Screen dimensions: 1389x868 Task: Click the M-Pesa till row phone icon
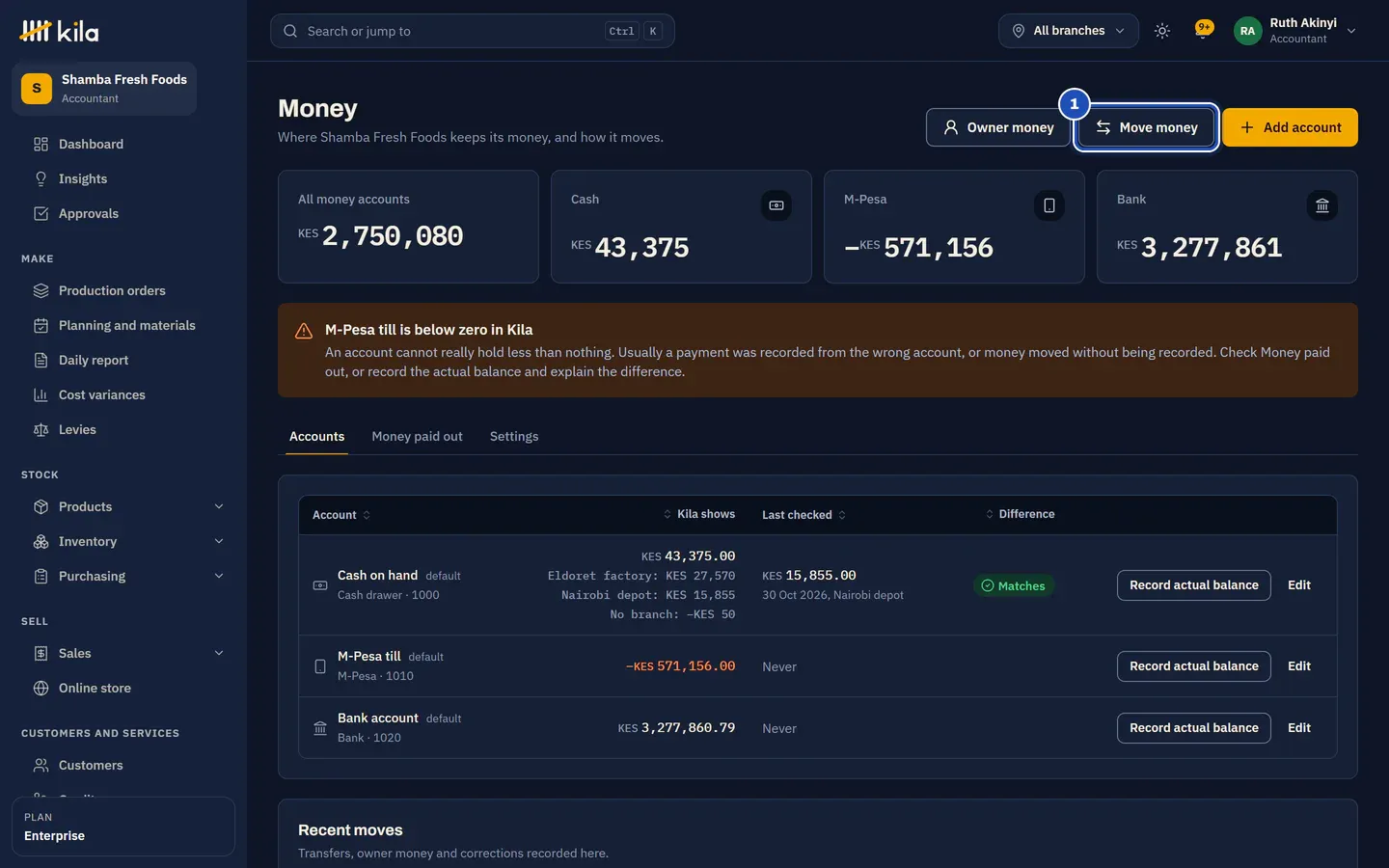pyautogui.click(x=320, y=666)
